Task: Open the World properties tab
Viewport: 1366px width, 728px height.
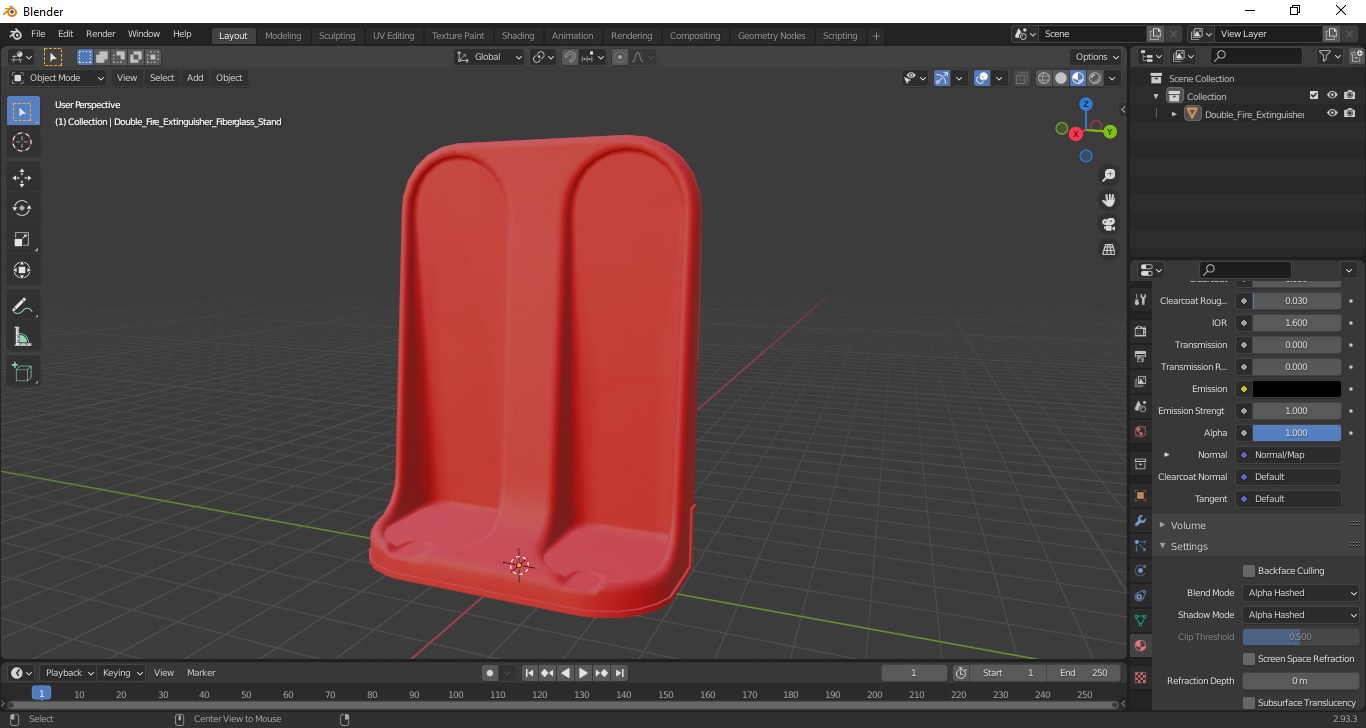Action: pos(1140,432)
